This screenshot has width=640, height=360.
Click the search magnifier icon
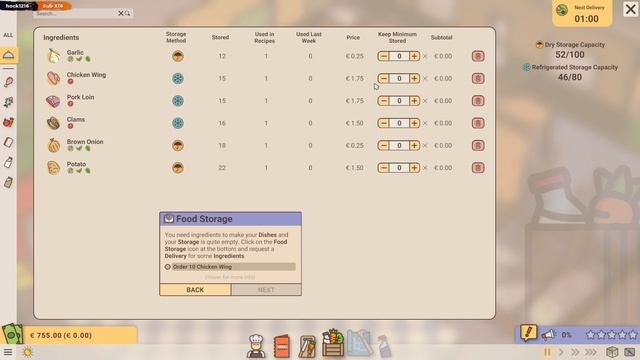[x=127, y=13]
